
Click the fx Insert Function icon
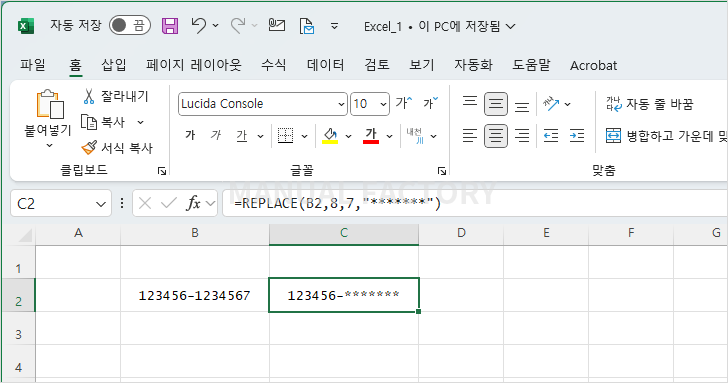194,203
